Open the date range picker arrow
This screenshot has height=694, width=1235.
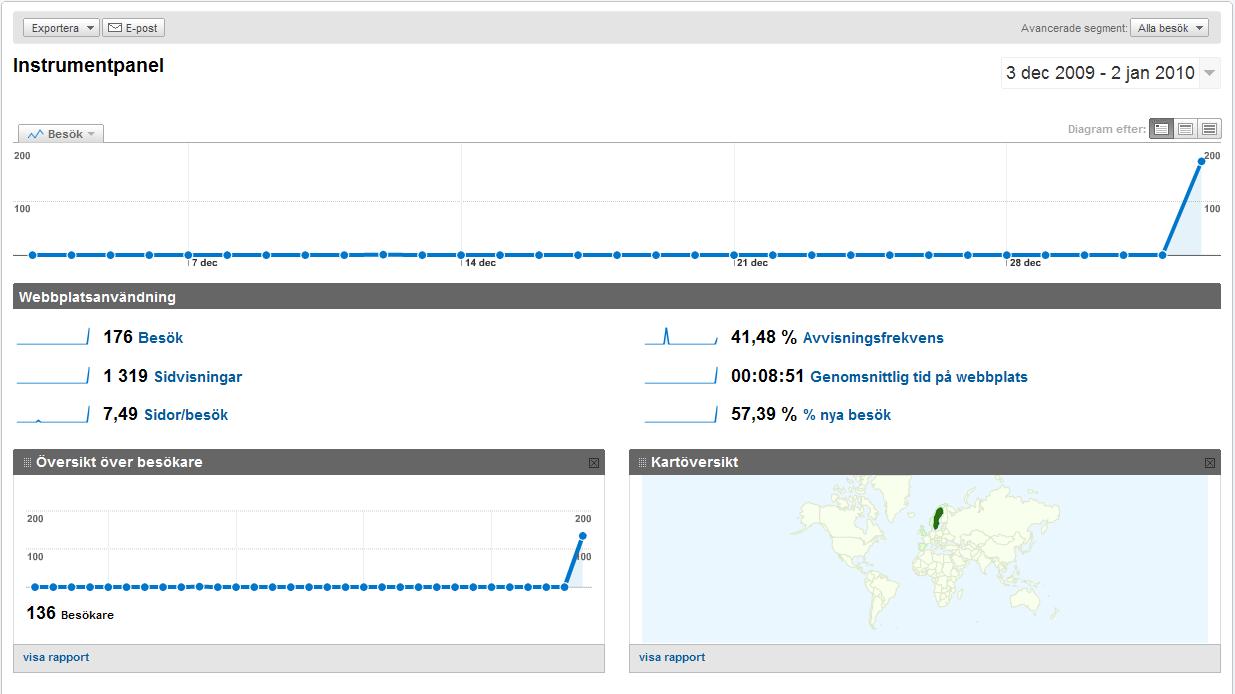[1210, 73]
